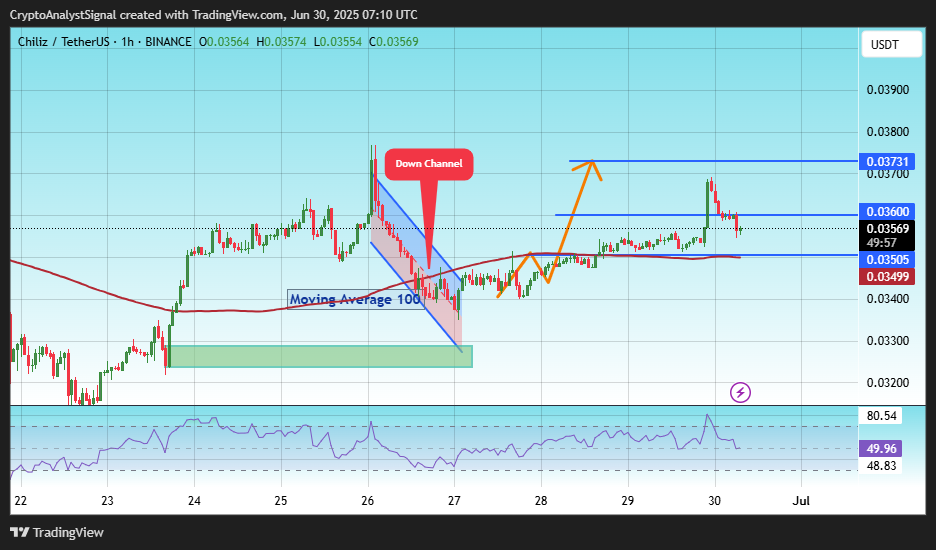Click the open value O0.03564
Screen dimensions: 936x550
[x=224, y=42]
